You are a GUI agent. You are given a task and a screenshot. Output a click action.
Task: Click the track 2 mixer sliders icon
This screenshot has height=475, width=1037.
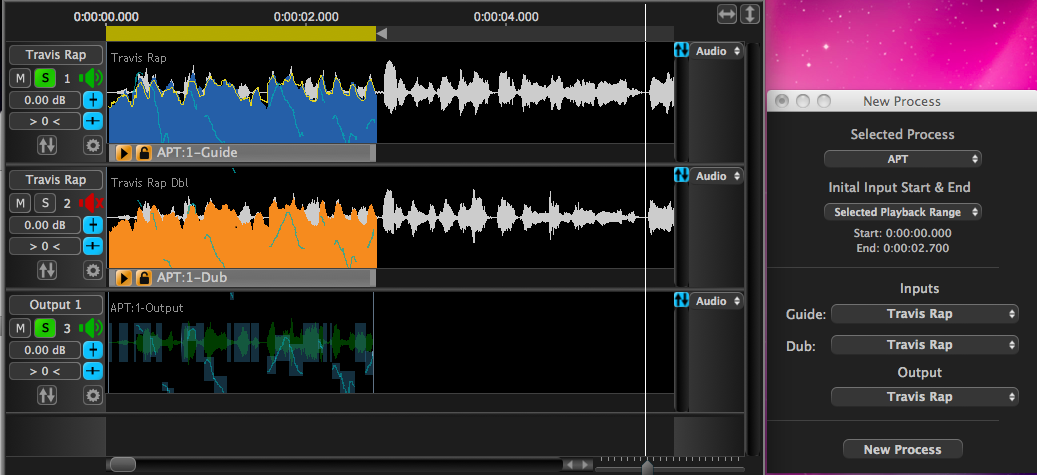click(47, 270)
